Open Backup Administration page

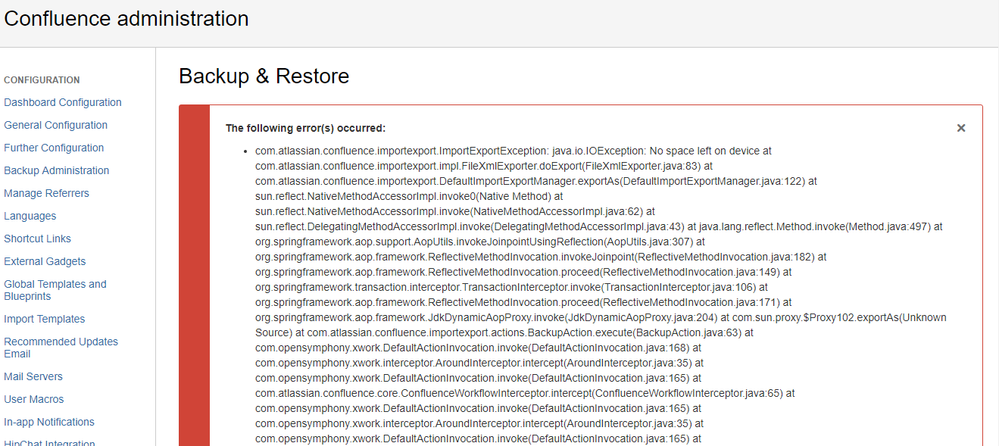(x=56, y=171)
